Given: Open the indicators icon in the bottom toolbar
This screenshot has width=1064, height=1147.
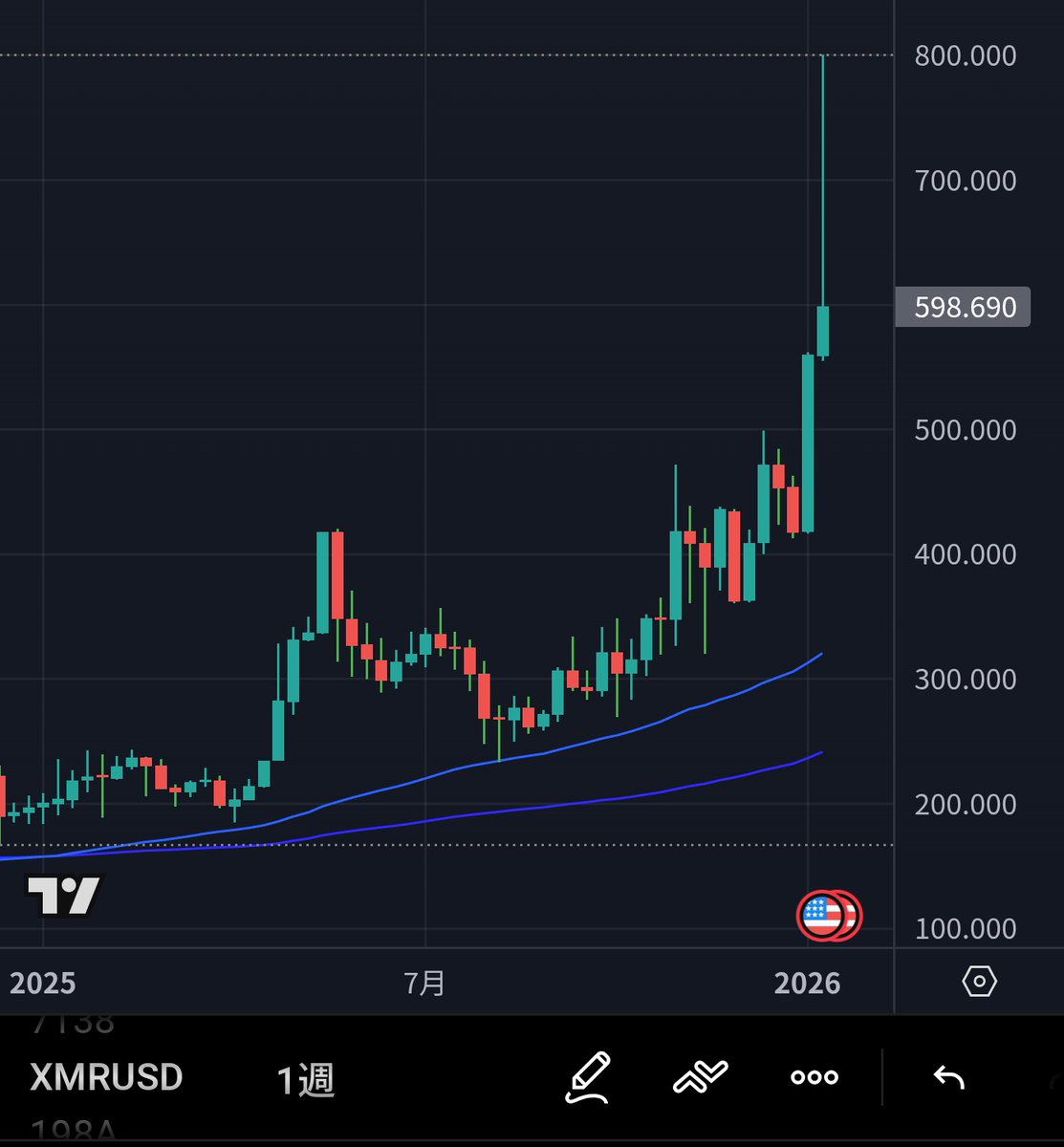Looking at the screenshot, I should [701, 1077].
